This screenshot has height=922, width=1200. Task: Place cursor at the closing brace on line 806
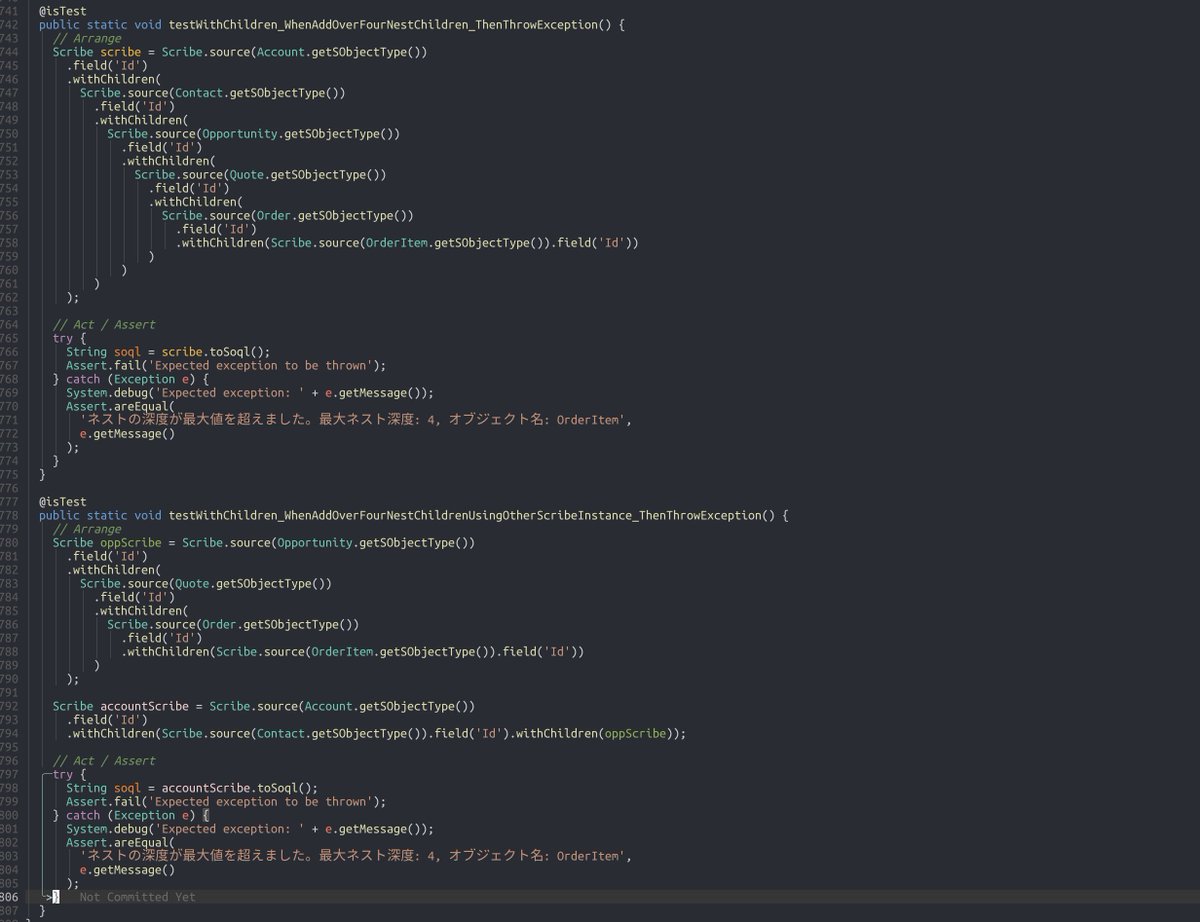56,897
